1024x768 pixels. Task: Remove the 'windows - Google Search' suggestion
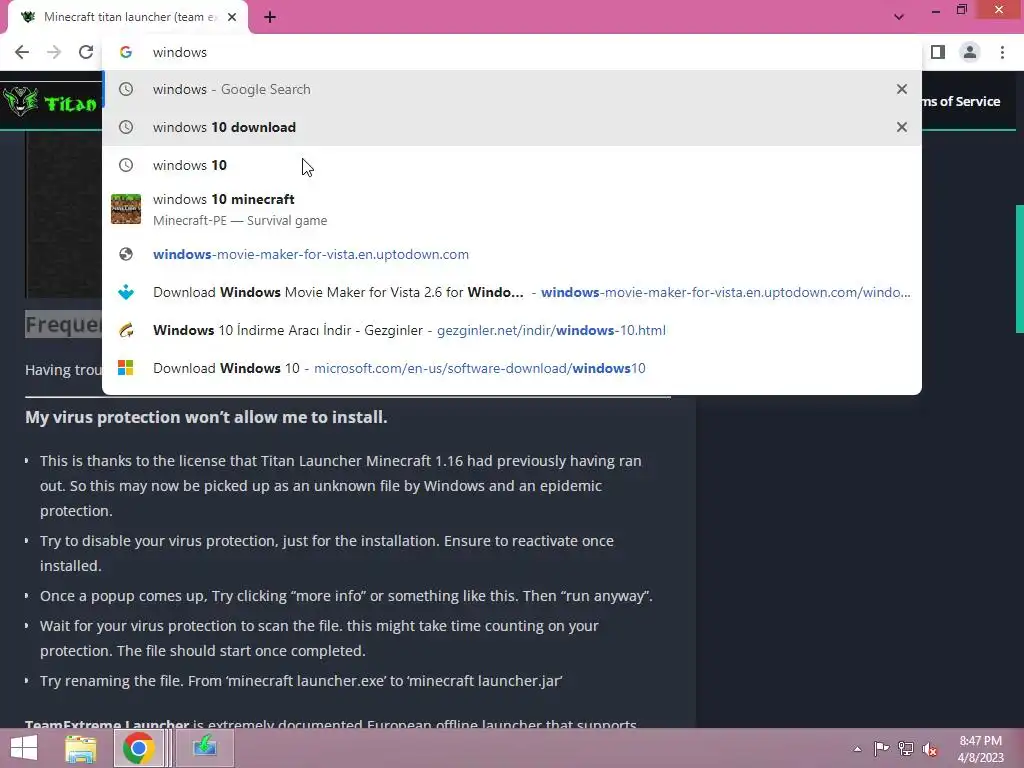coord(902,89)
